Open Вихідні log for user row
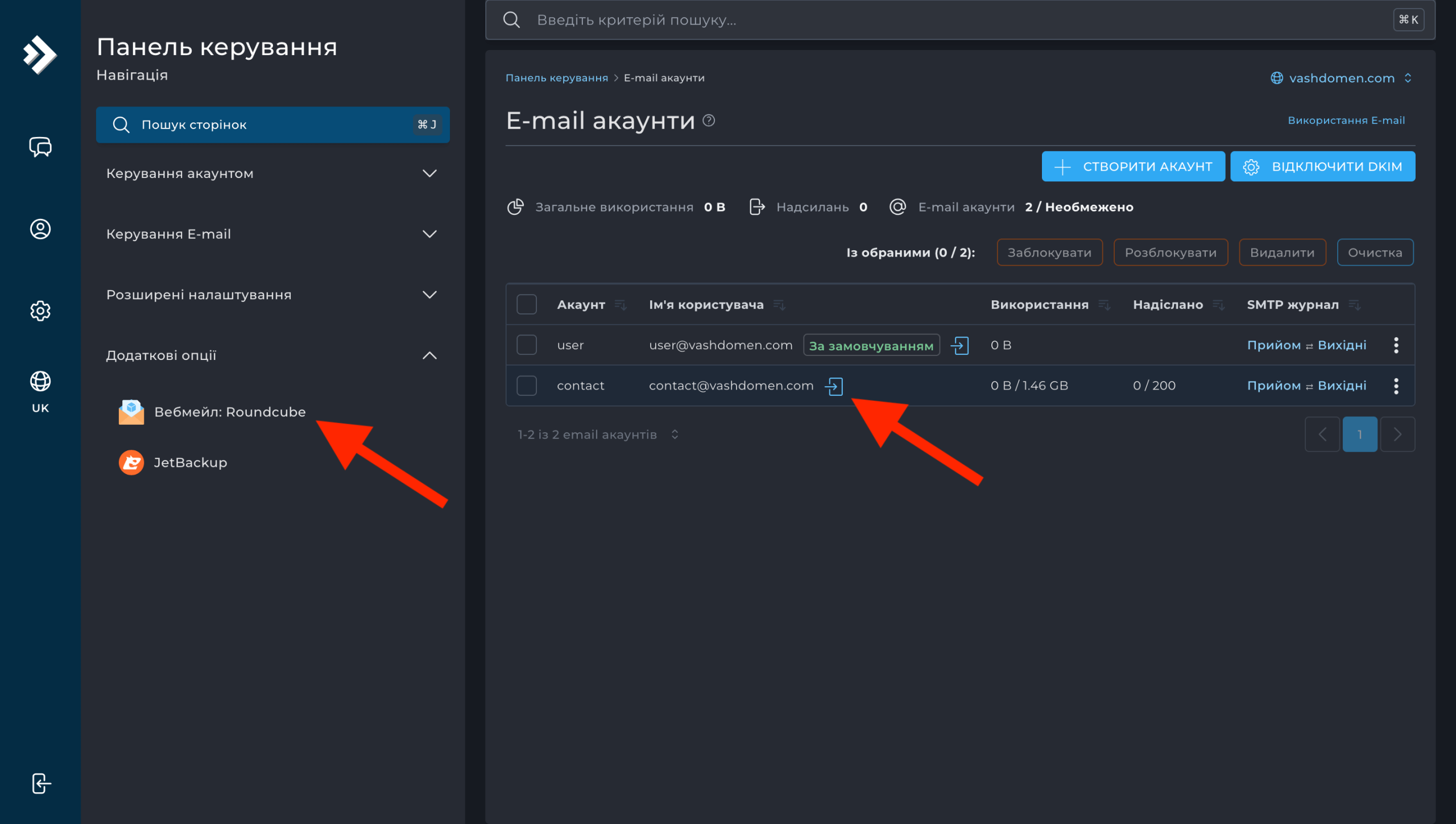Image resolution: width=1456 pixels, height=824 pixels. [1342, 345]
